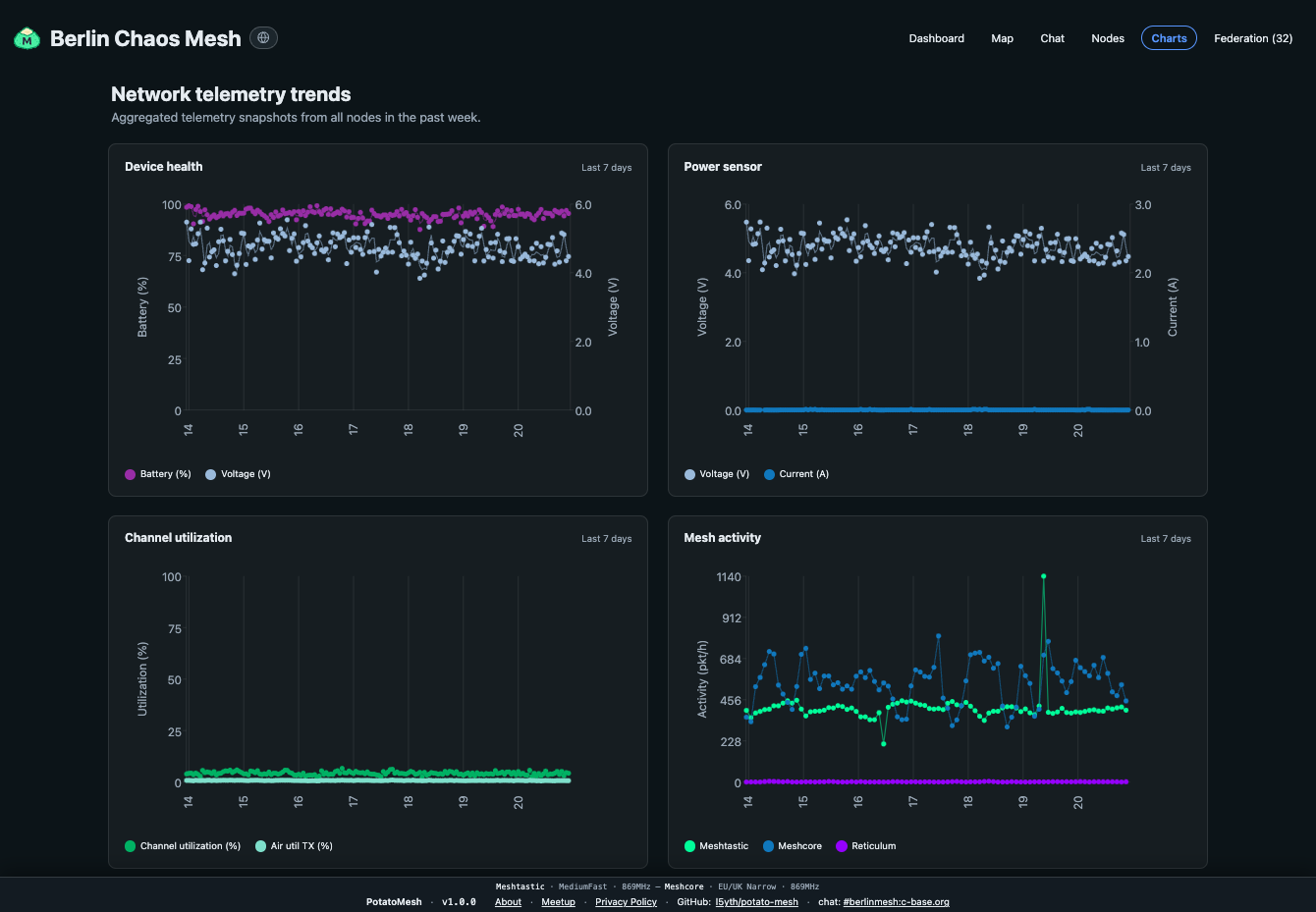Toggle Channel utilization (%) legend marker

130,846
